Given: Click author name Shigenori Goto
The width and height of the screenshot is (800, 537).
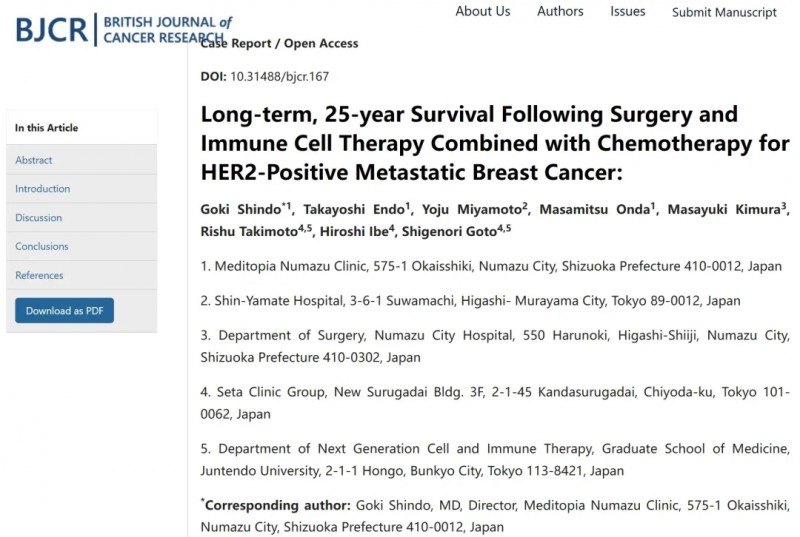Looking at the screenshot, I should [449, 232].
